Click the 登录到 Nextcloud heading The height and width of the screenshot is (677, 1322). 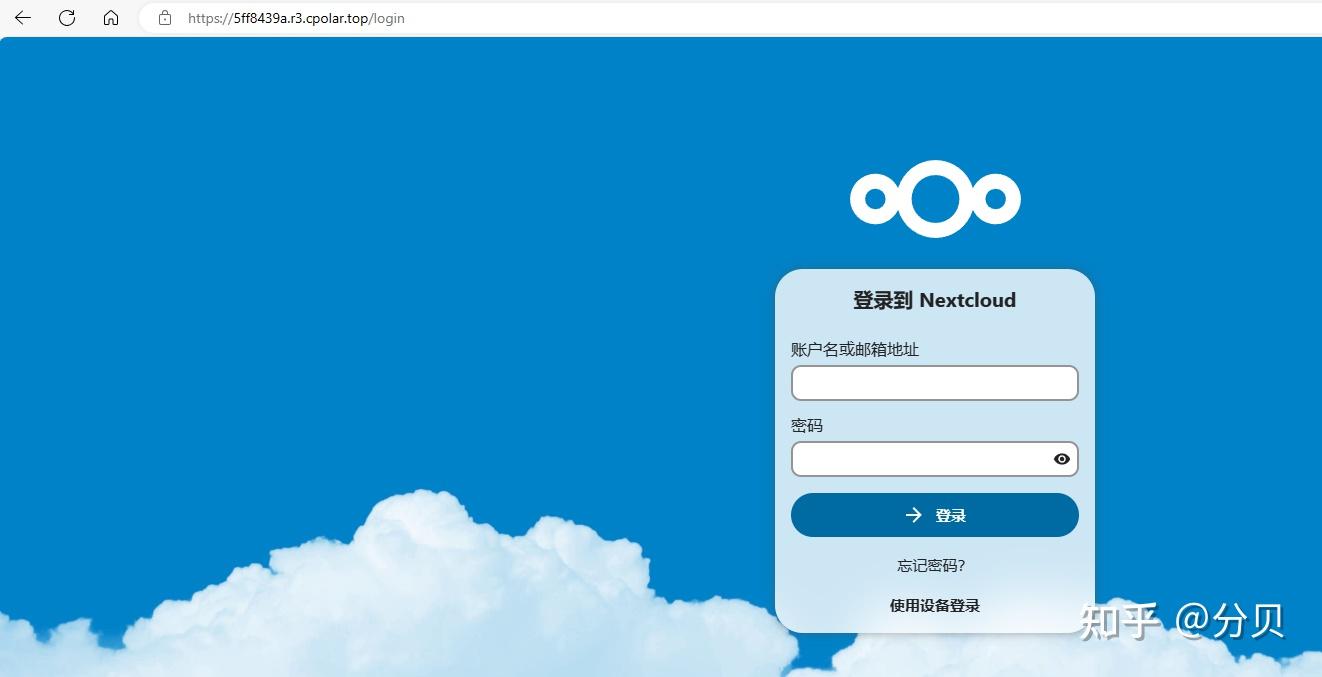(934, 300)
